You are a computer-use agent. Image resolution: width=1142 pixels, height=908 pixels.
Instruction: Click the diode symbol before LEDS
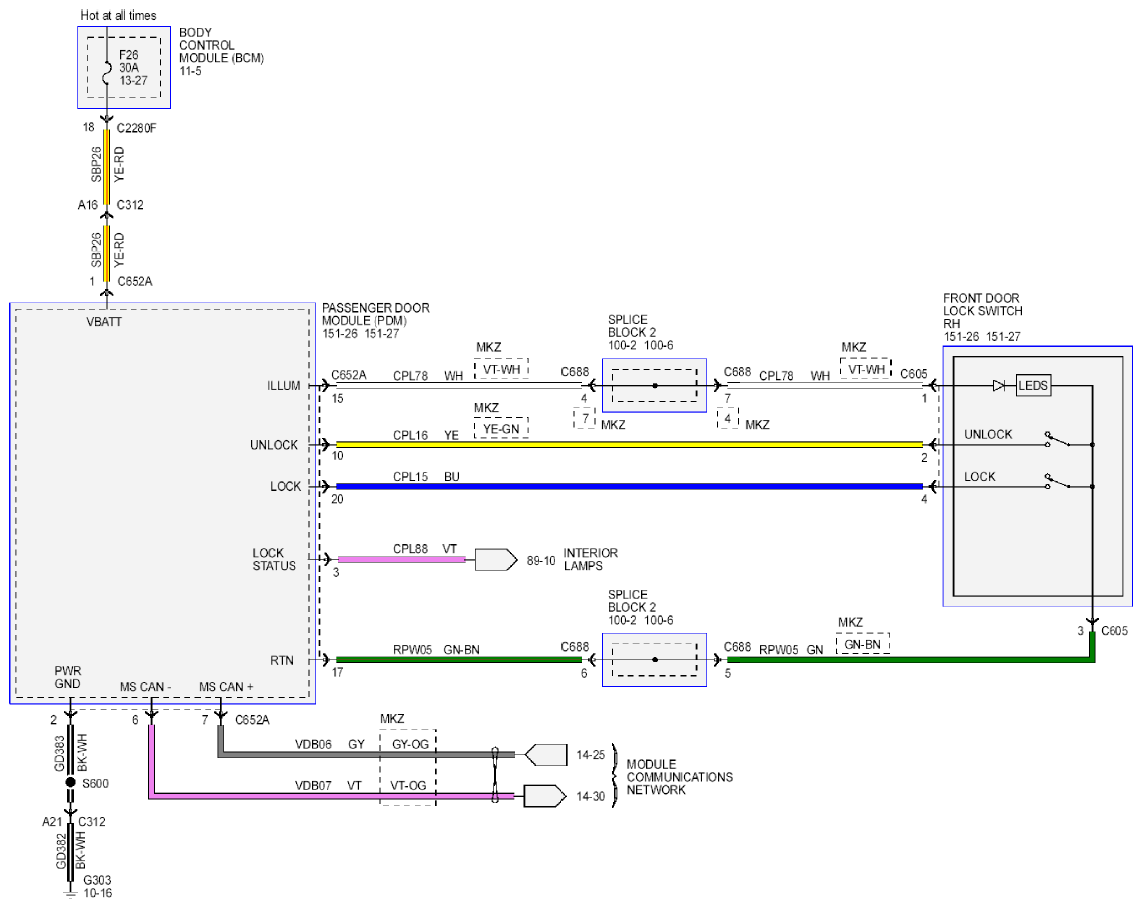pos(999,386)
